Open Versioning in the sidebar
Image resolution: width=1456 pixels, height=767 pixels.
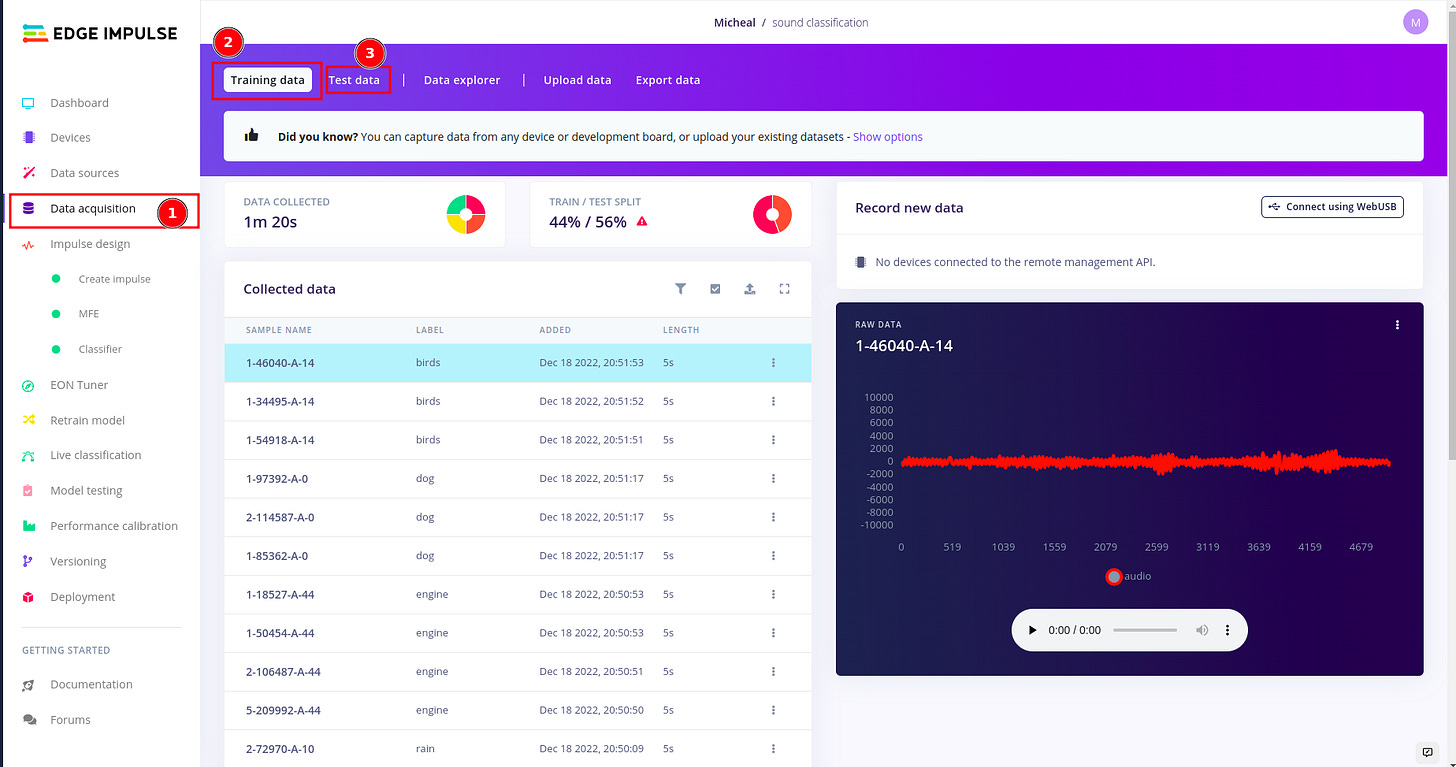(x=78, y=562)
